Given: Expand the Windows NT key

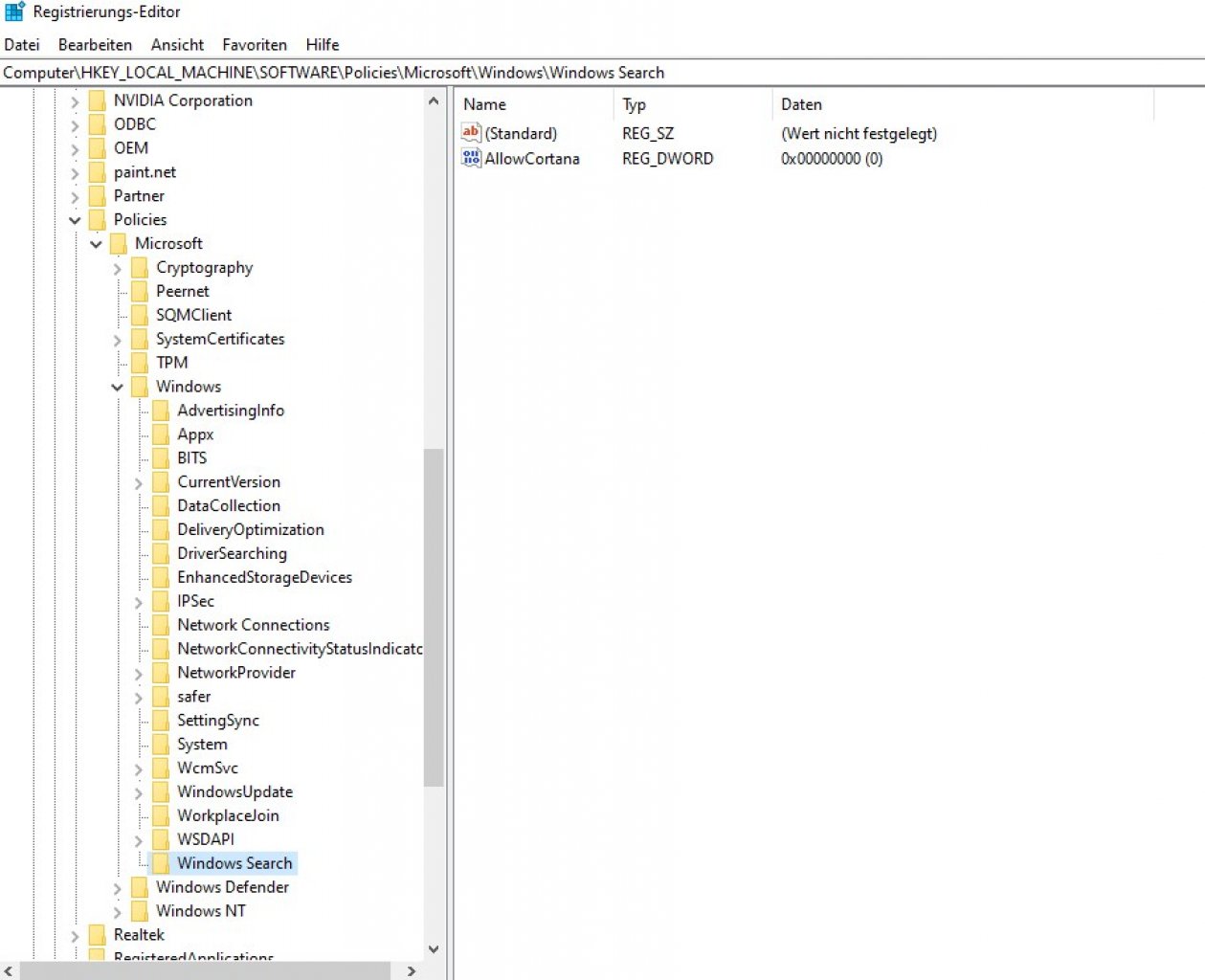Looking at the screenshot, I should pos(118,912).
